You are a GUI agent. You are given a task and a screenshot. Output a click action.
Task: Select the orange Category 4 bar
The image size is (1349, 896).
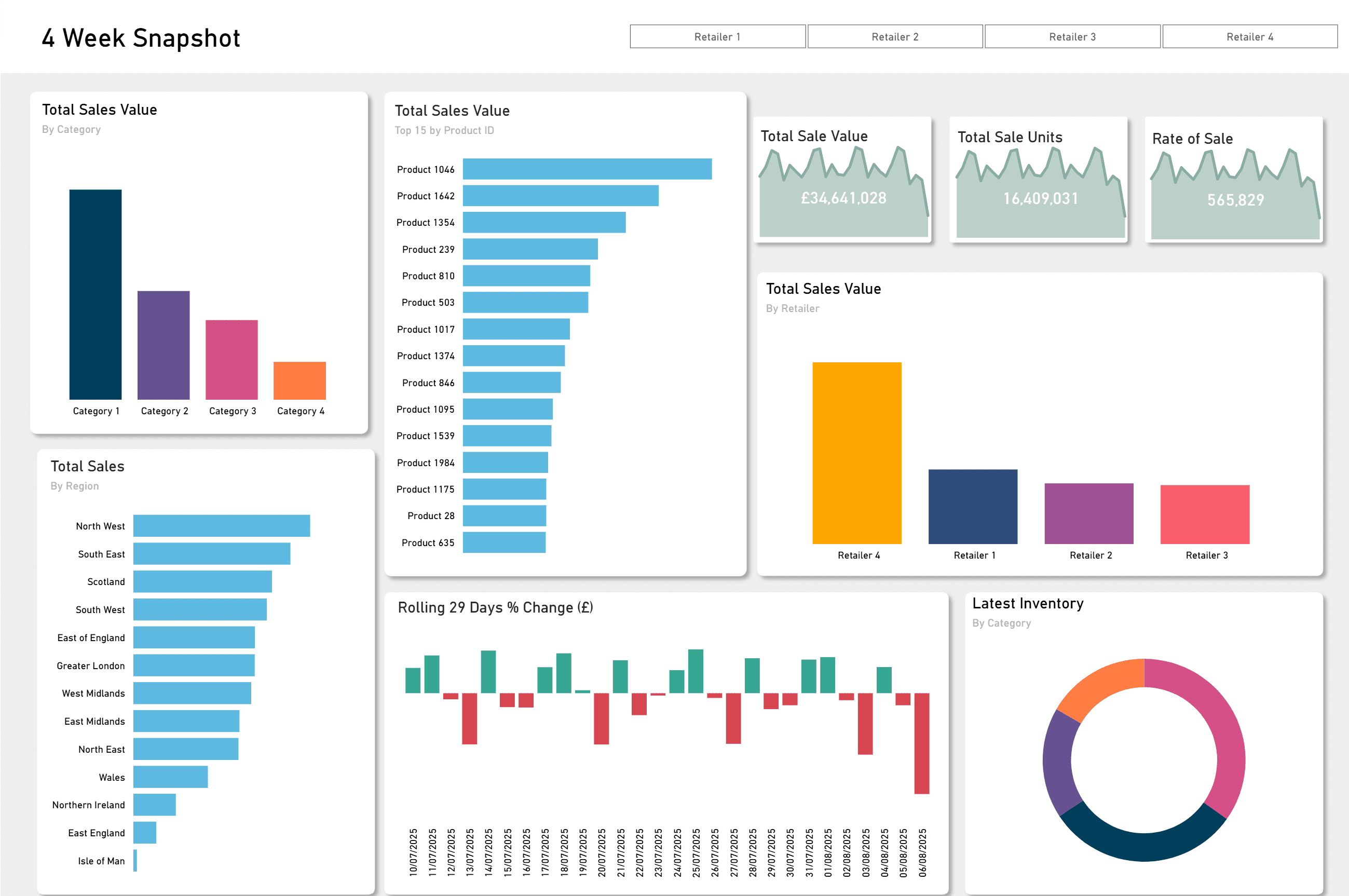coord(299,381)
